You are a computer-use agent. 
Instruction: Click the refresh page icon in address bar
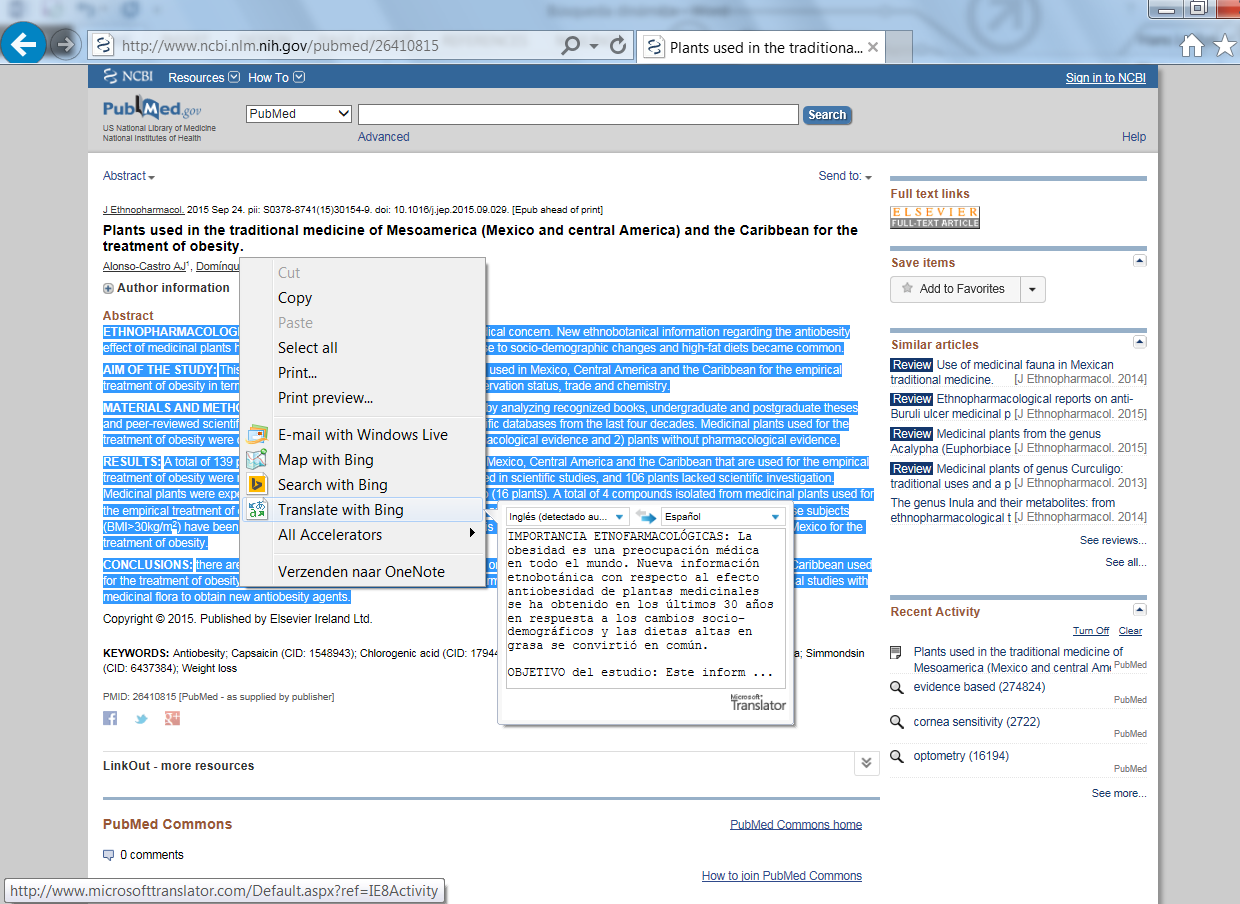tap(618, 45)
